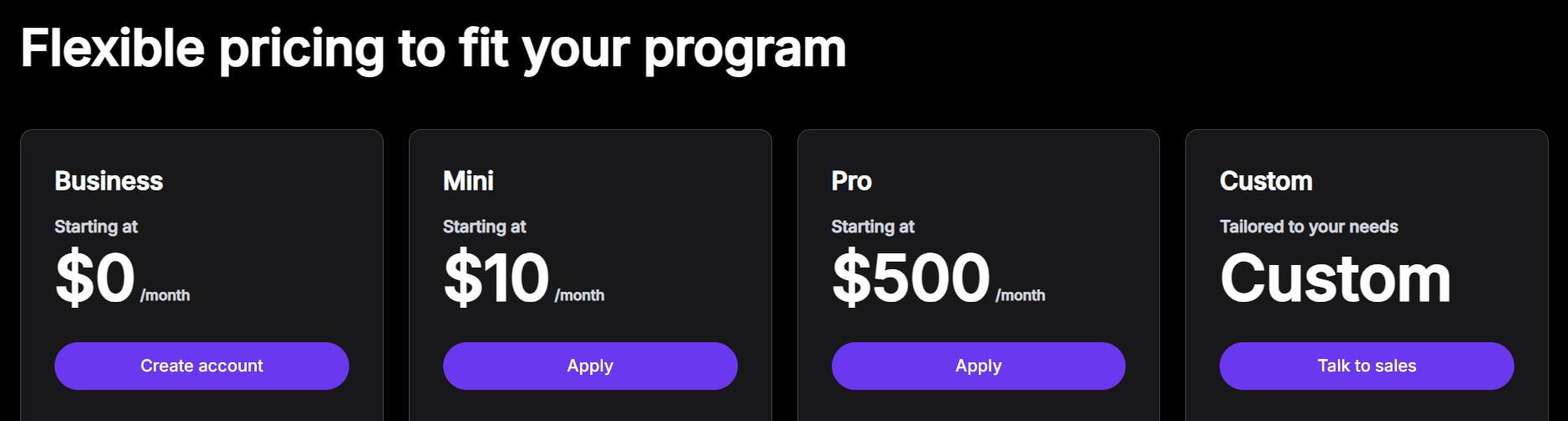This screenshot has height=421, width=1568.
Task: Select the Business plan title
Action: (x=109, y=181)
